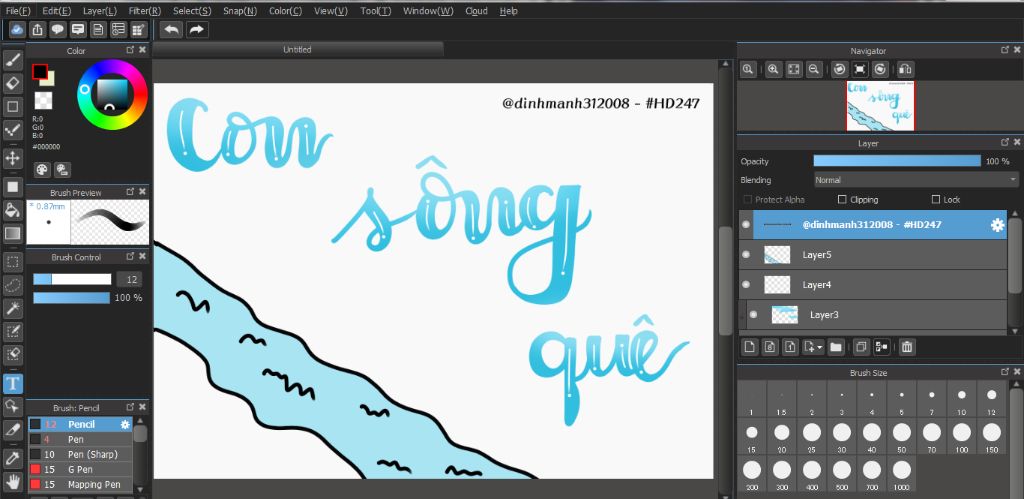
Task: Open the Snap menu
Action: click(x=240, y=11)
